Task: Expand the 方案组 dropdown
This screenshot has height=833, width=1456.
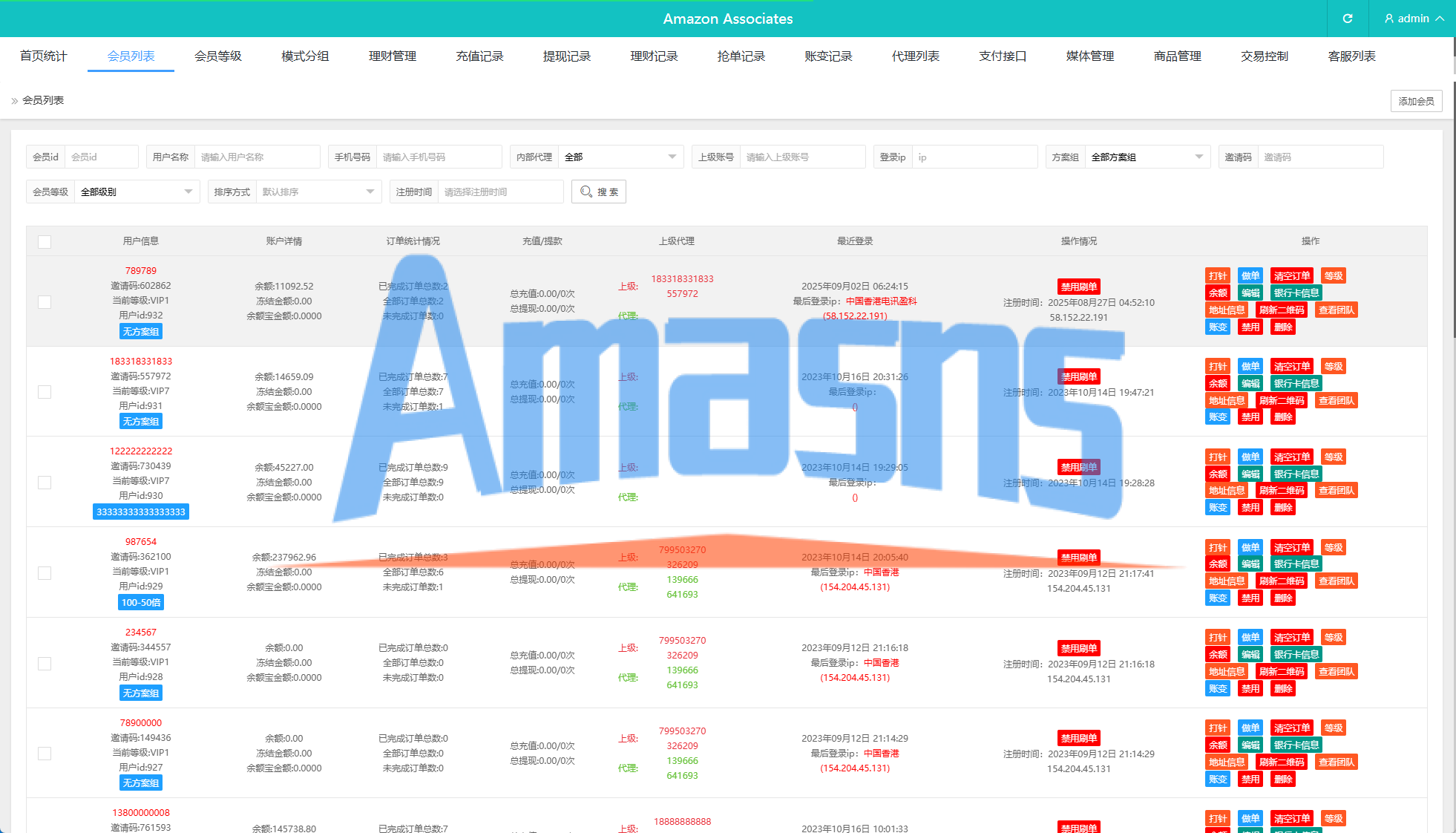Action: pyautogui.click(x=1147, y=157)
